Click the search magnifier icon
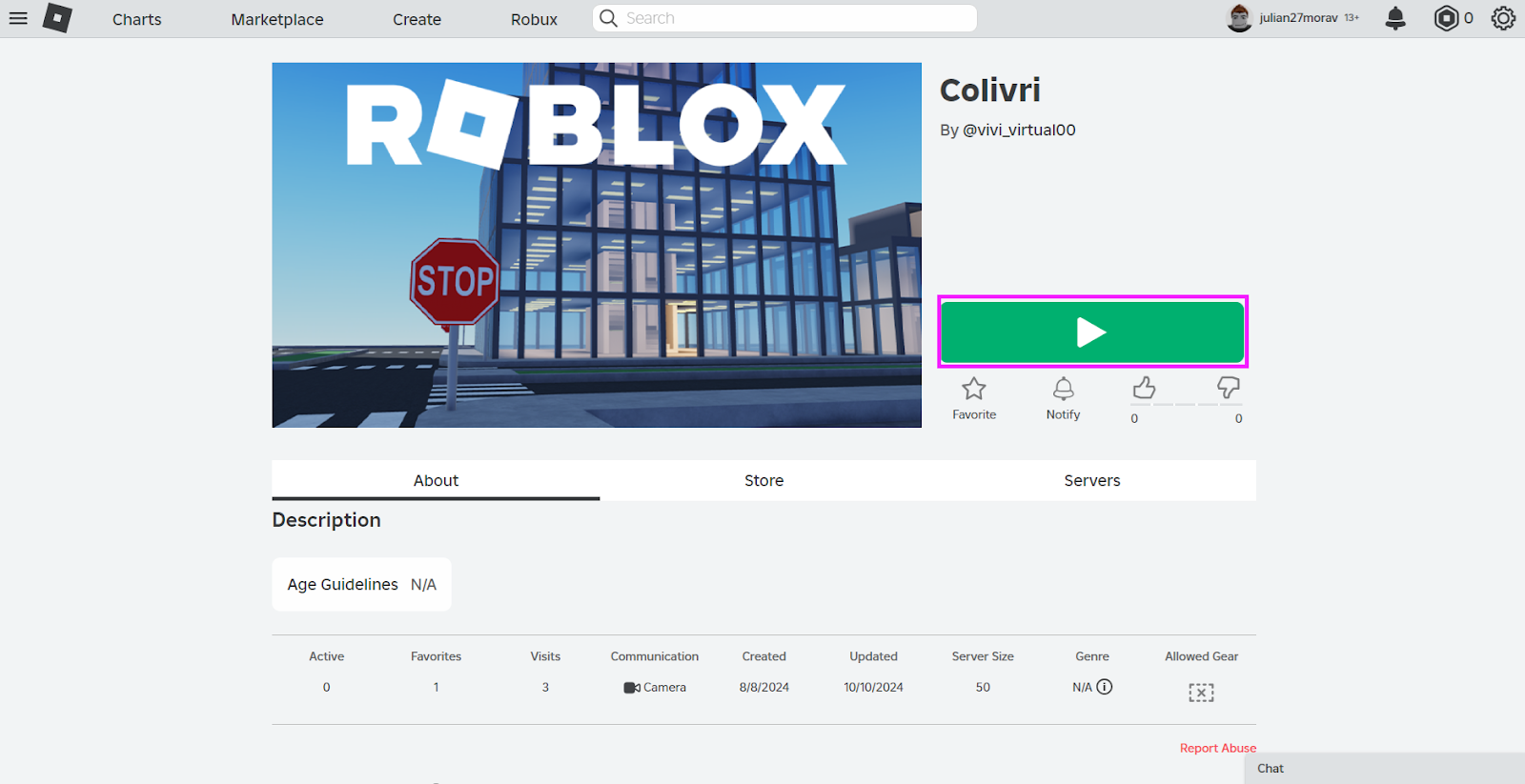The image size is (1525, 784). click(x=608, y=18)
